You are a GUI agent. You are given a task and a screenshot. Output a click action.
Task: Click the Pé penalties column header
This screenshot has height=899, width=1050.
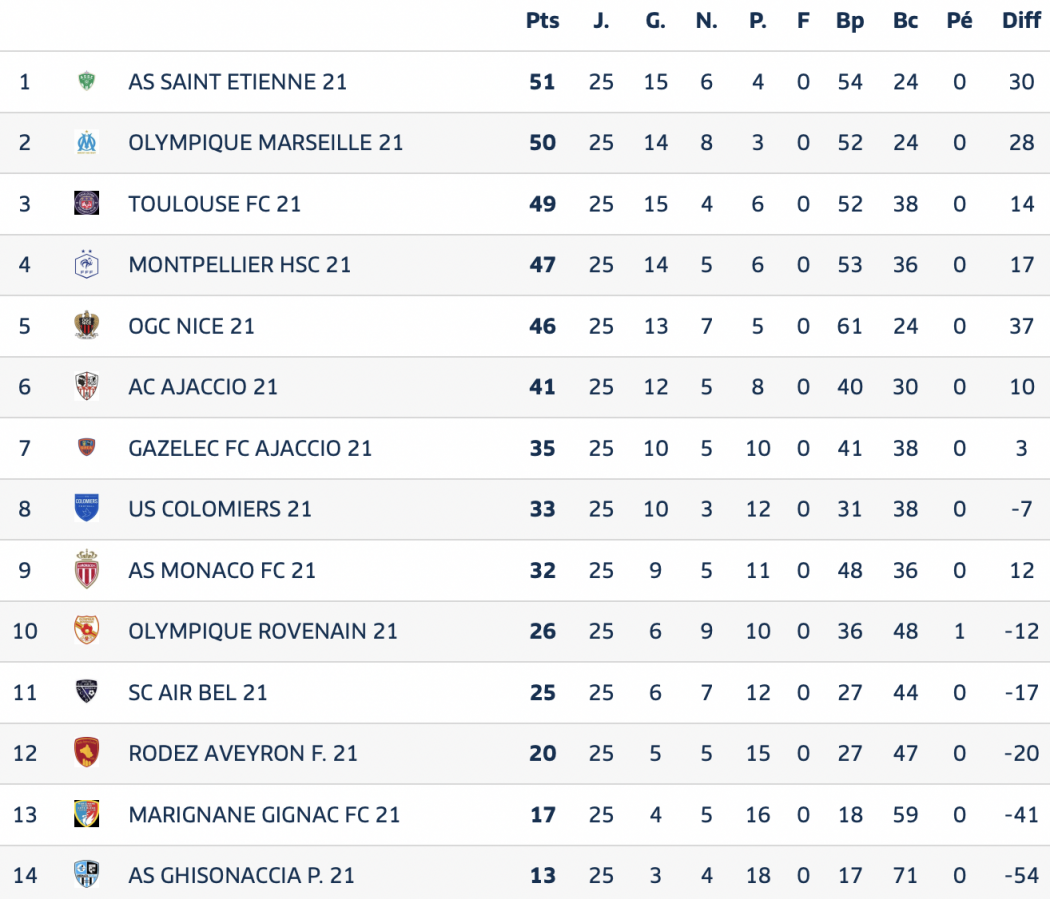[959, 20]
